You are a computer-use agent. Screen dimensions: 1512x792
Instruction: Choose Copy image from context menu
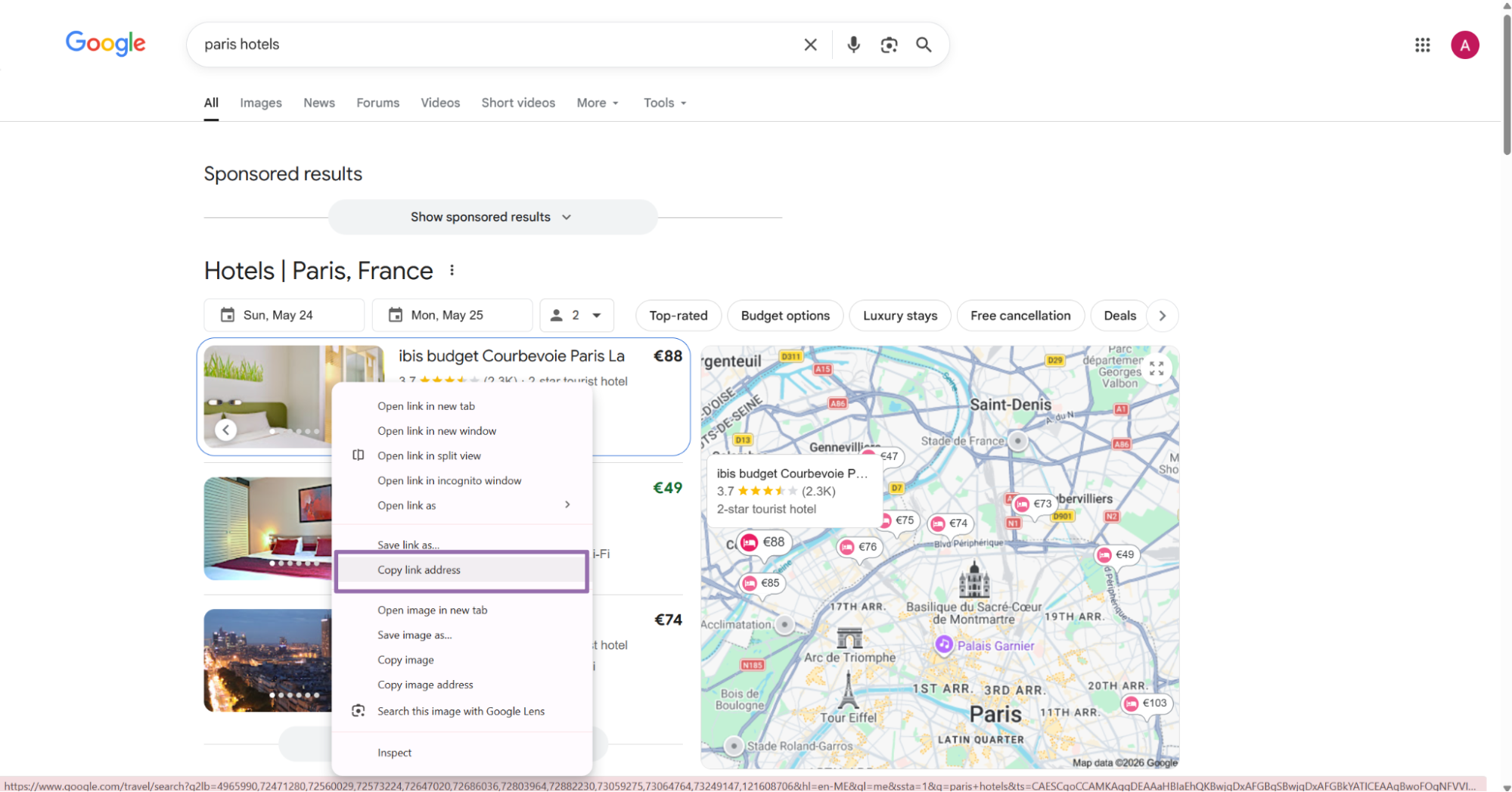click(x=462, y=660)
